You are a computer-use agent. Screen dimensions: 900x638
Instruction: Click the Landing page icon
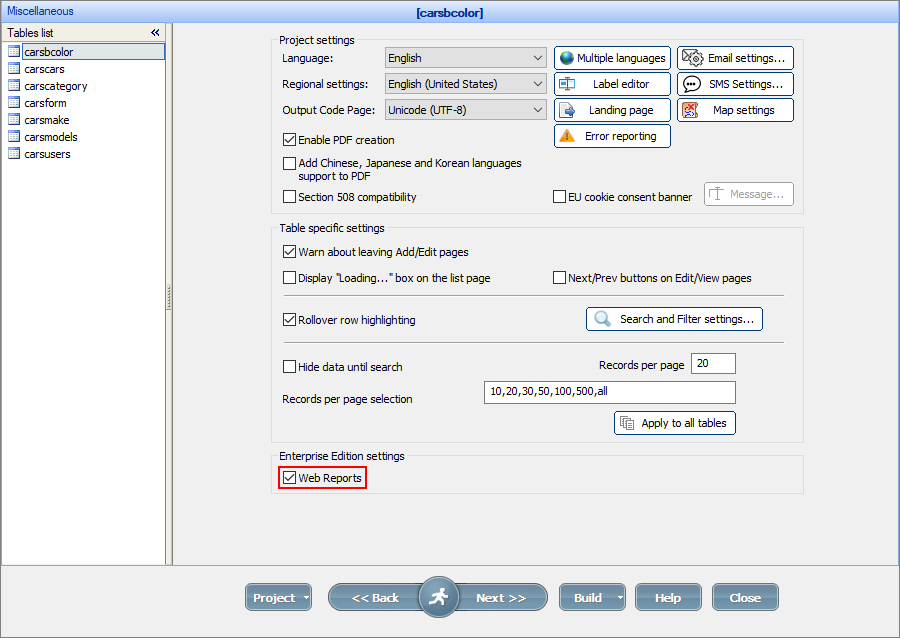[566, 110]
